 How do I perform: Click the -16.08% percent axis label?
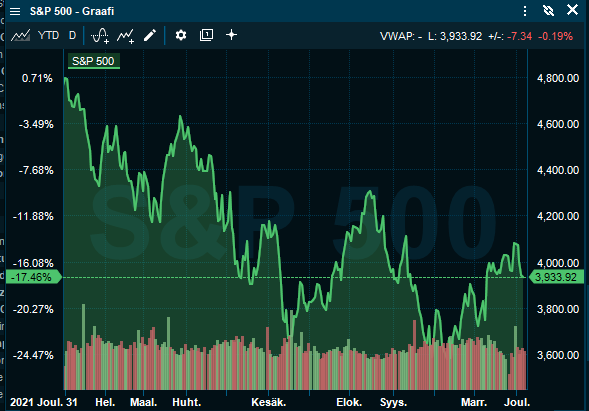[x=33, y=263]
